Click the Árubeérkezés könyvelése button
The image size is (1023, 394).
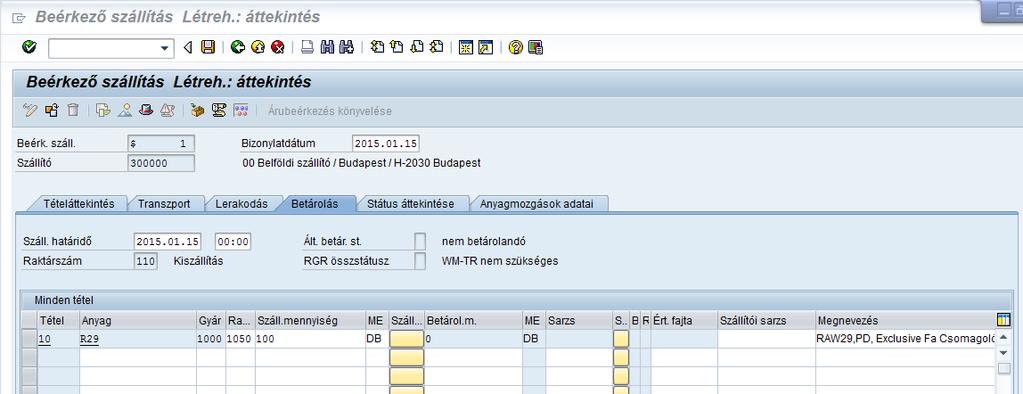pyautogui.click(x=329, y=111)
